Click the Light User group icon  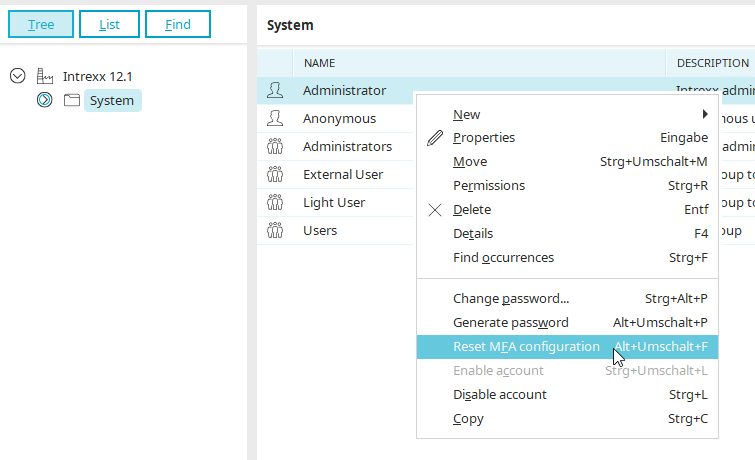[276, 203]
